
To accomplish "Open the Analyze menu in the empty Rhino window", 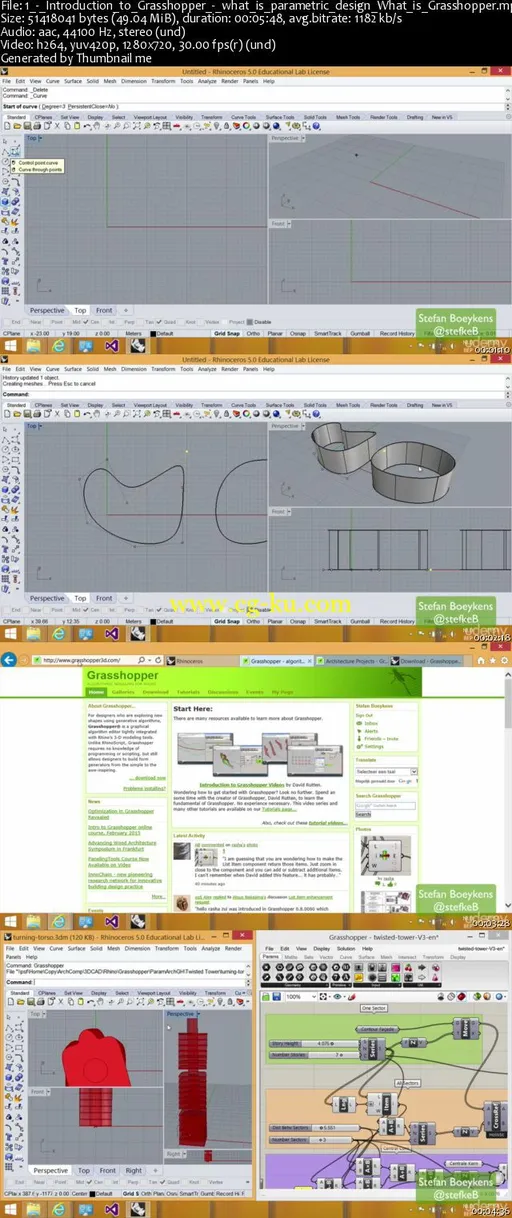I will click(x=206, y=79).
